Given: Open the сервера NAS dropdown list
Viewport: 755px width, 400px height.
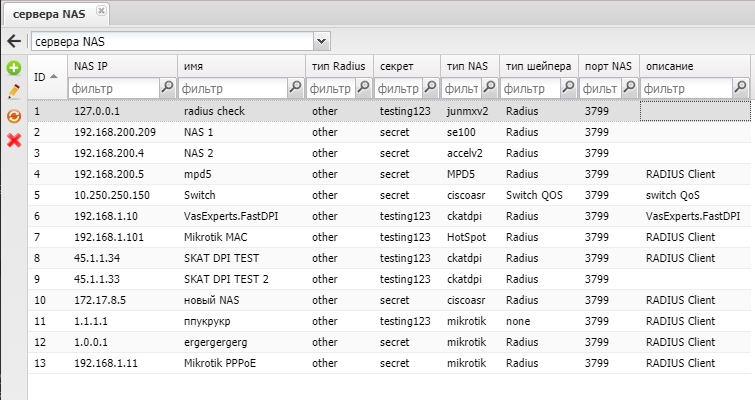Looking at the screenshot, I should [321, 41].
